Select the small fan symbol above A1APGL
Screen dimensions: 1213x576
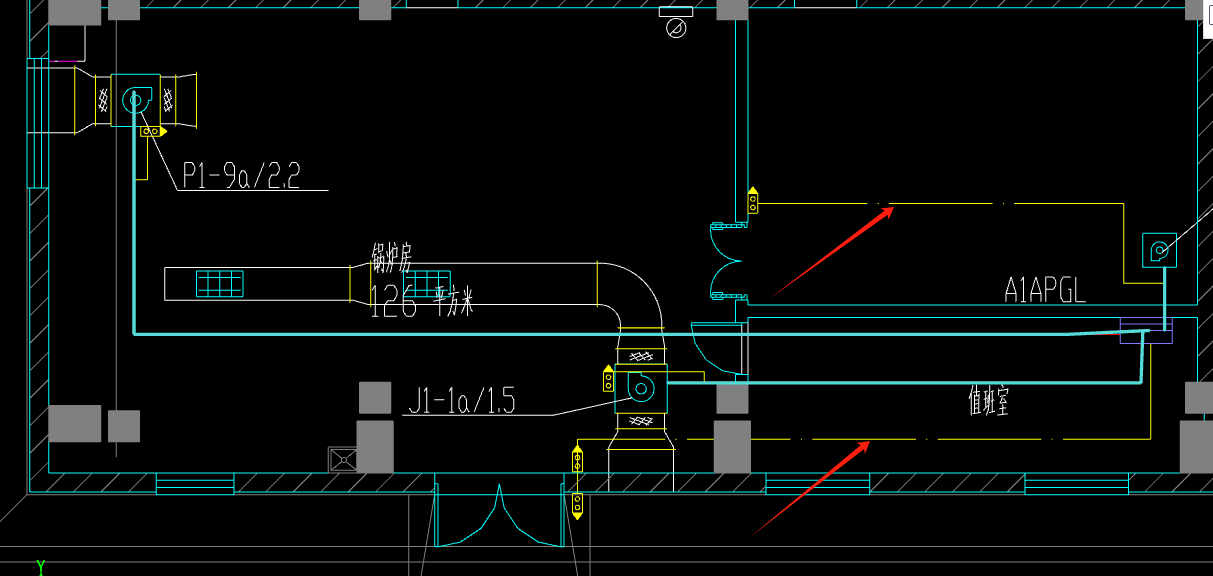click(1159, 250)
